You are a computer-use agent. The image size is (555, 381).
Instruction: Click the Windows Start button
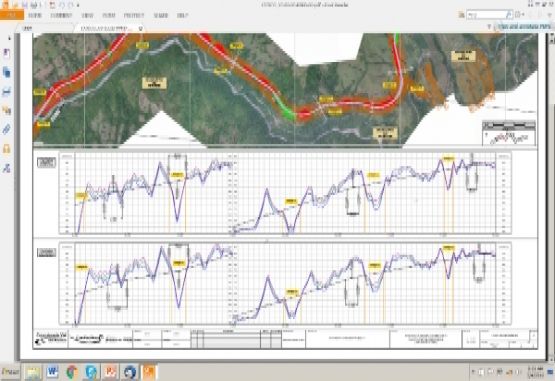coord(10,372)
